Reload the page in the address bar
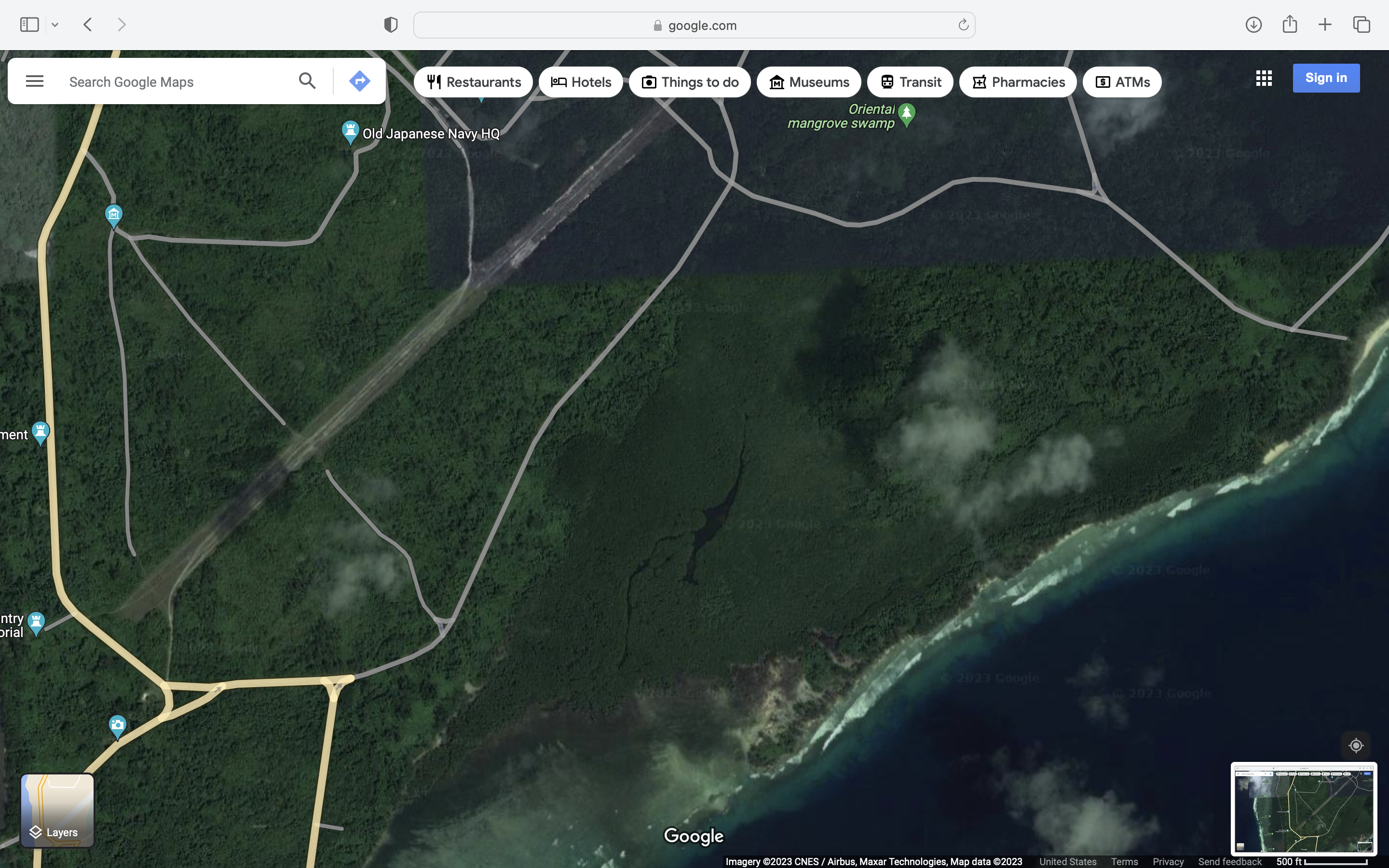 [963, 25]
